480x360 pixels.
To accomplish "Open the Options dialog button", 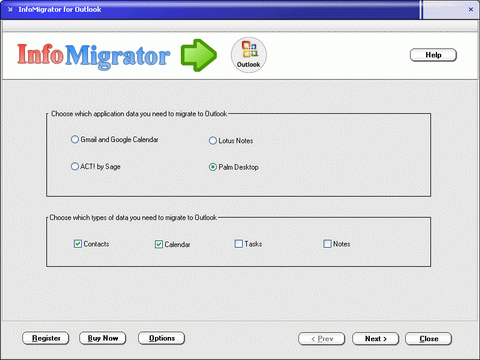I will point(162,338).
